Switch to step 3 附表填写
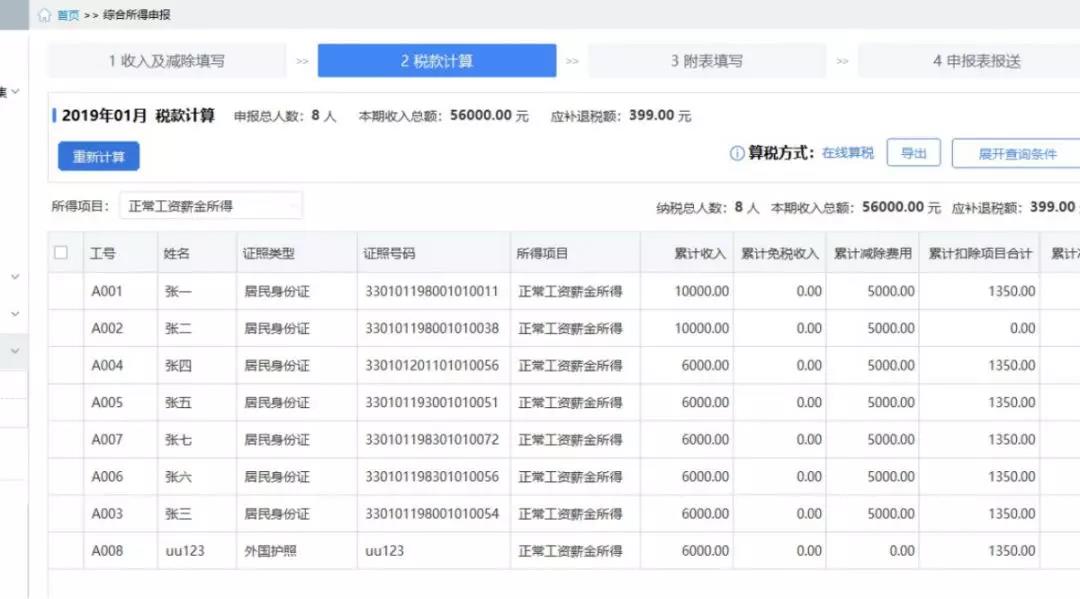The width and height of the screenshot is (1080, 599). 706,61
